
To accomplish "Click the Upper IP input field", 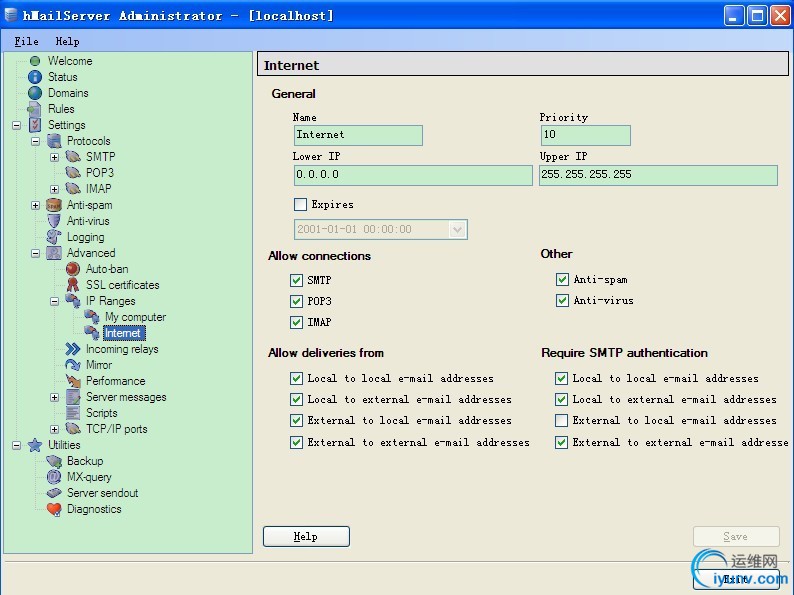I will (x=658, y=175).
